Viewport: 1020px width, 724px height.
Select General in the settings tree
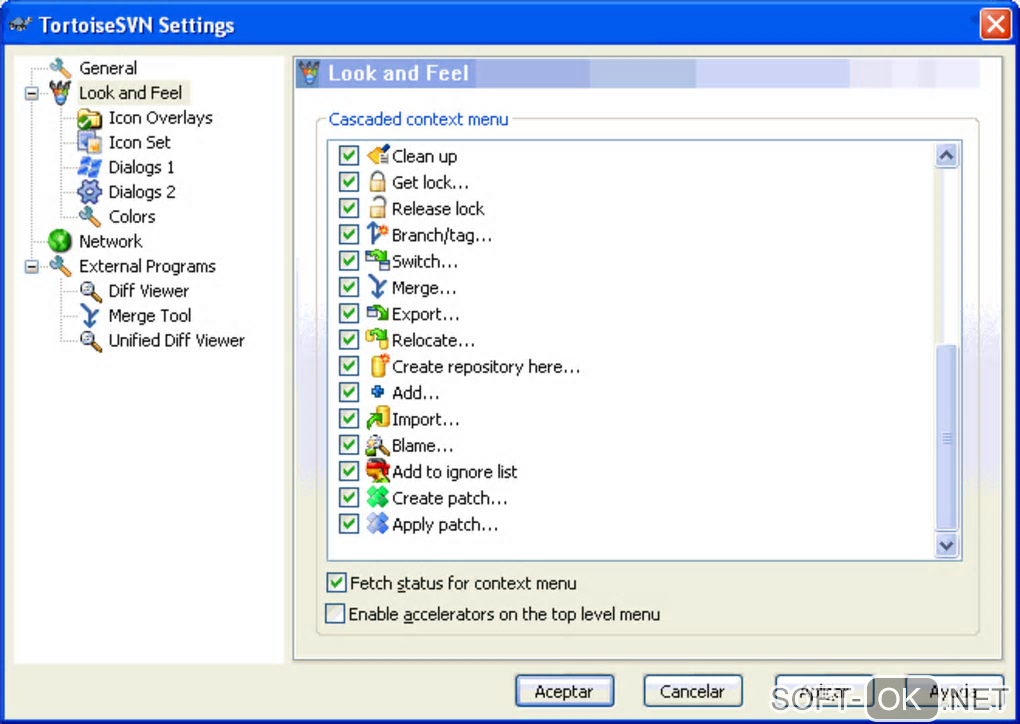[108, 68]
